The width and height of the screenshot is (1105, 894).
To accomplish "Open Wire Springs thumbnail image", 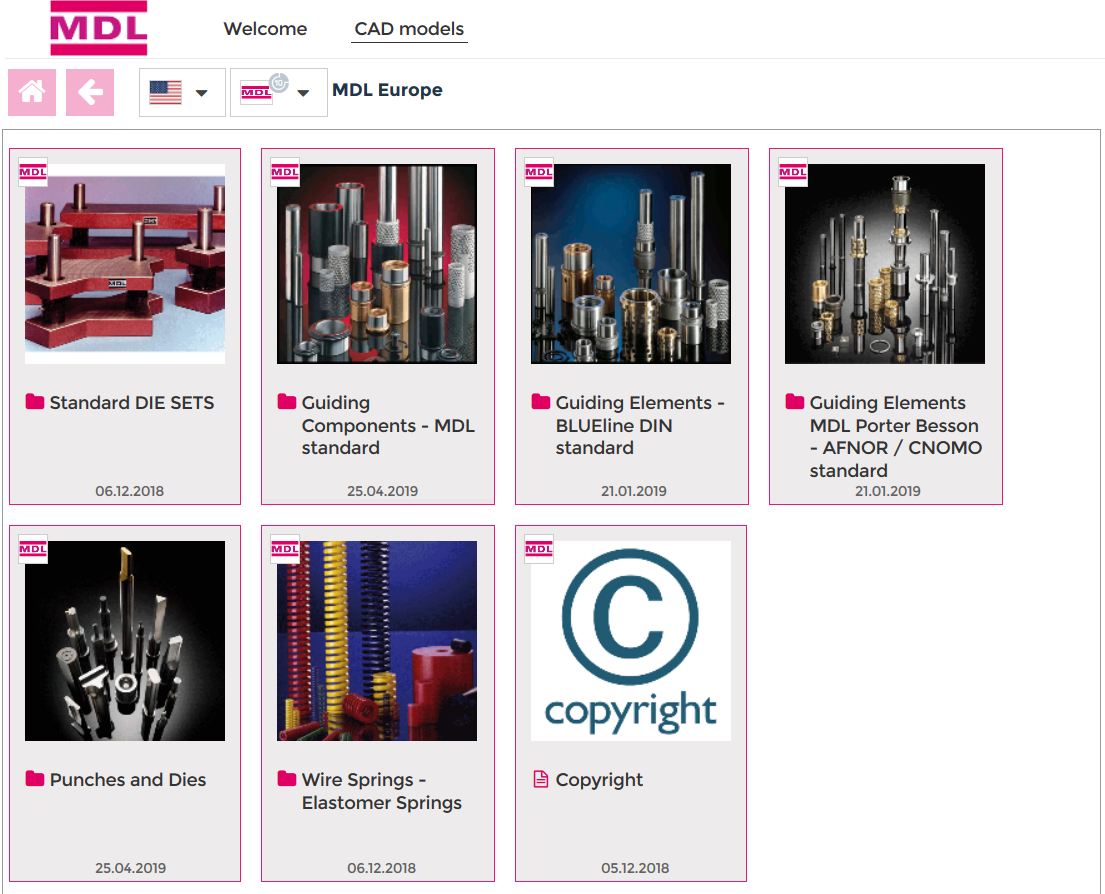I will [377, 641].
